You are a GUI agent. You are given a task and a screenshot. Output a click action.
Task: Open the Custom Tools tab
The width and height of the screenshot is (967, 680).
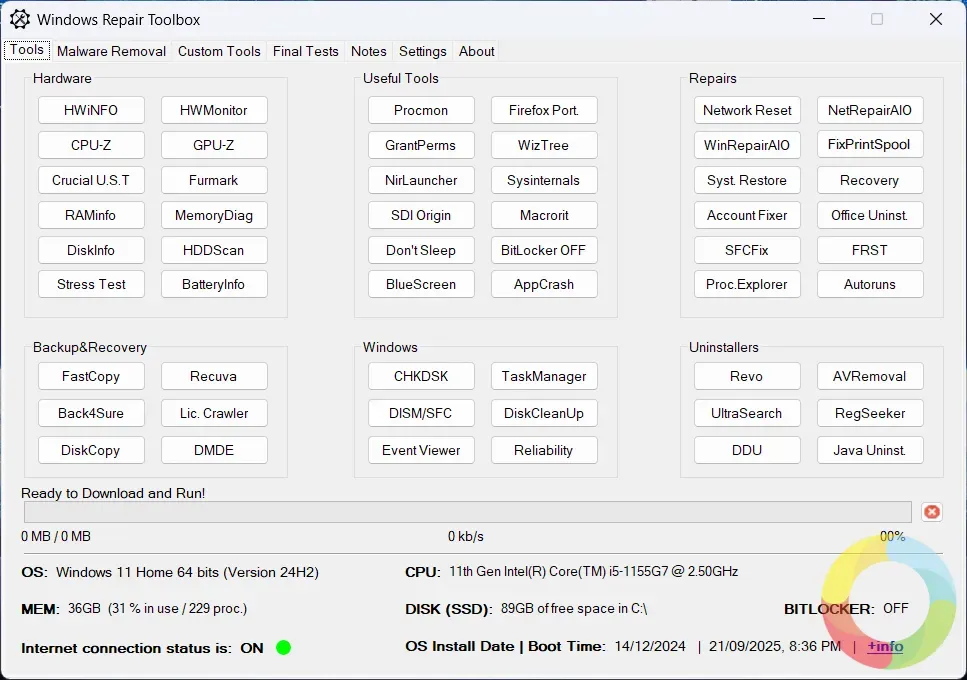[219, 51]
